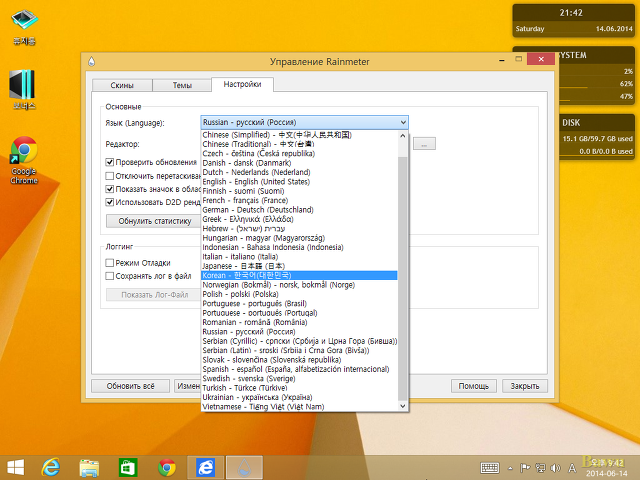Switch to the Темы tab
This screenshot has height=480, width=640.
[x=182, y=85]
